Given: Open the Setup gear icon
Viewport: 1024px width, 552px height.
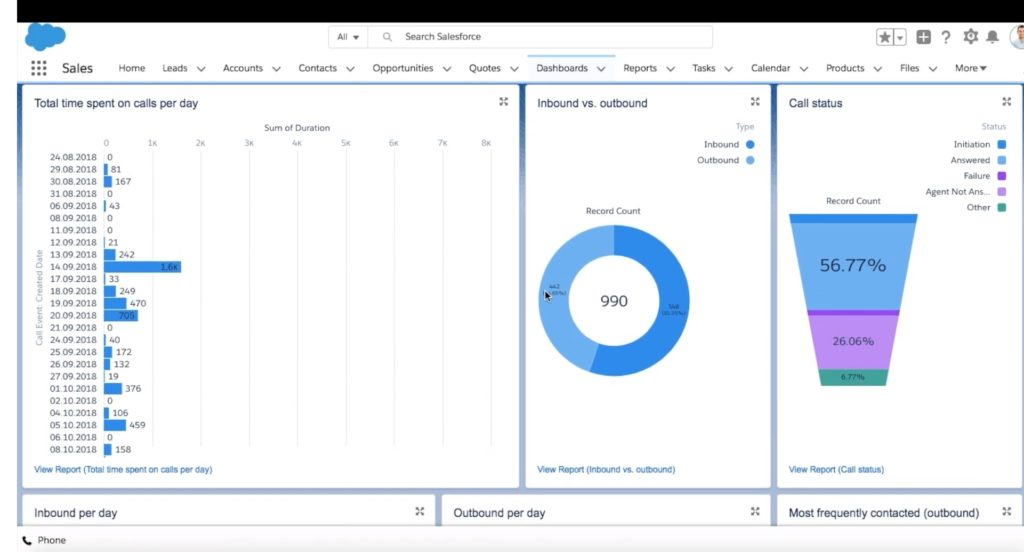Looking at the screenshot, I should click(x=970, y=37).
